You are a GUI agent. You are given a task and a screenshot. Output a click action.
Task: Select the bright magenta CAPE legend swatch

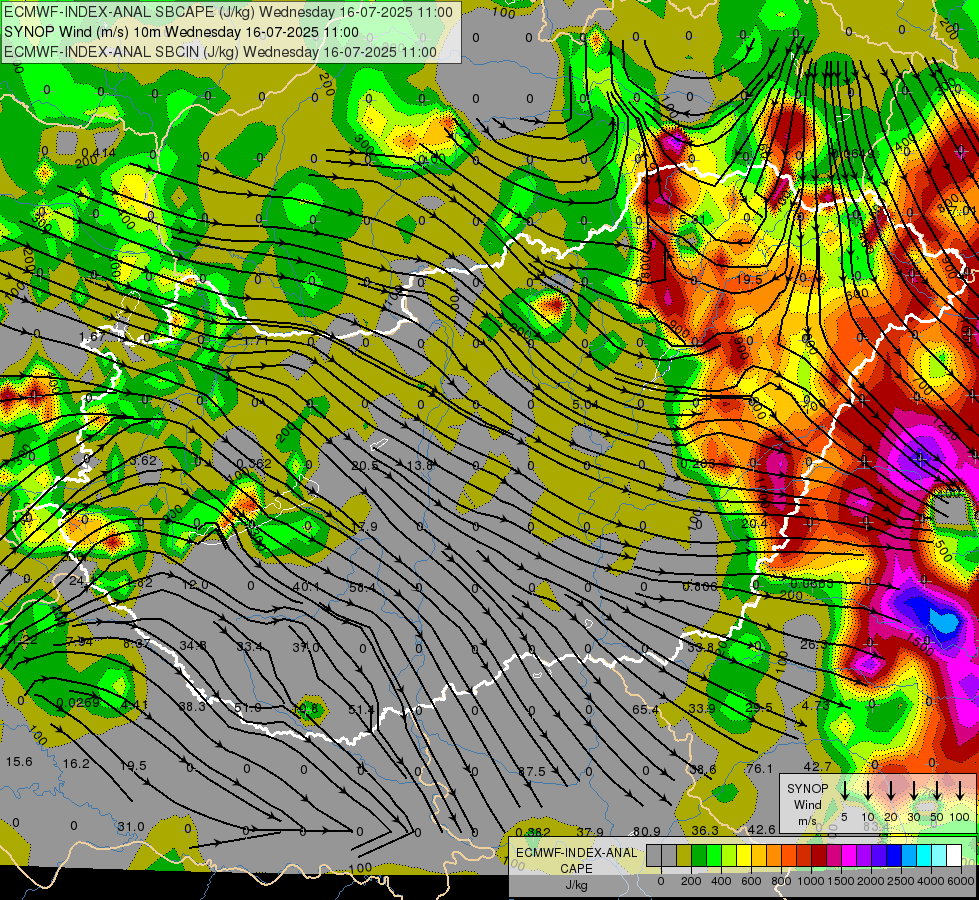click(849, 856)
